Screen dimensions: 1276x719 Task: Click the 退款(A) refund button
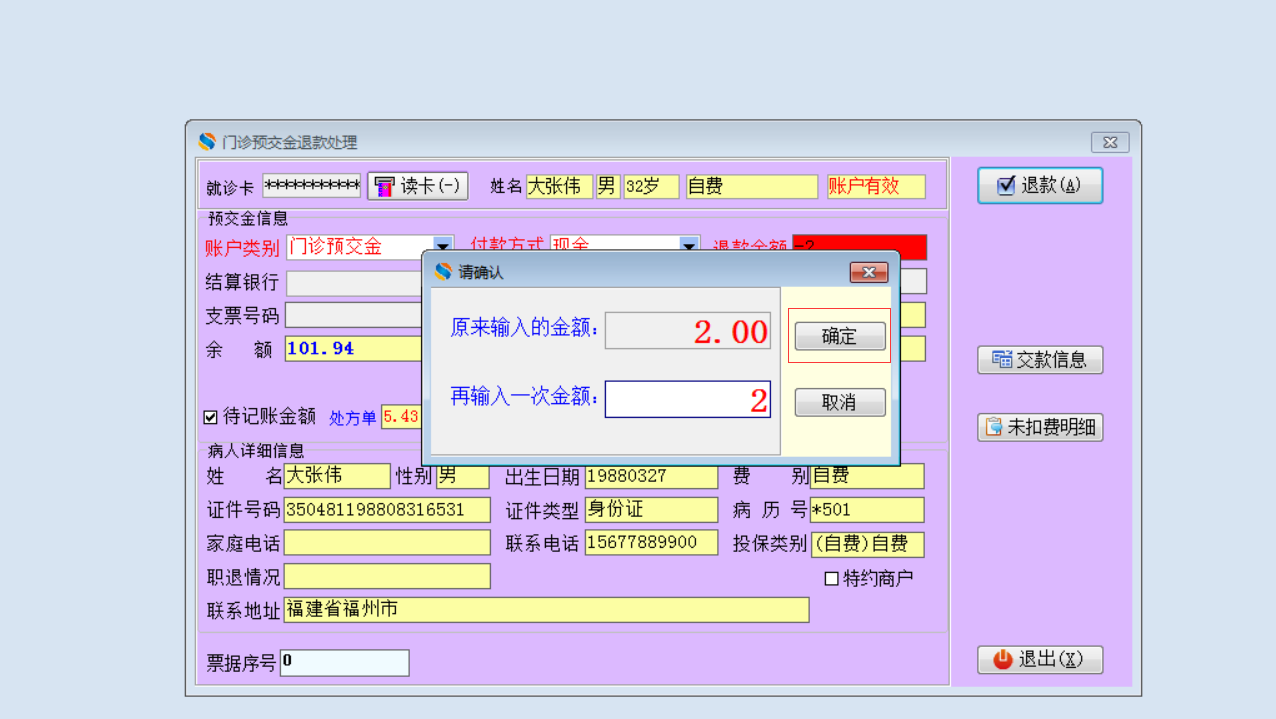click(x=1040, y=185)
